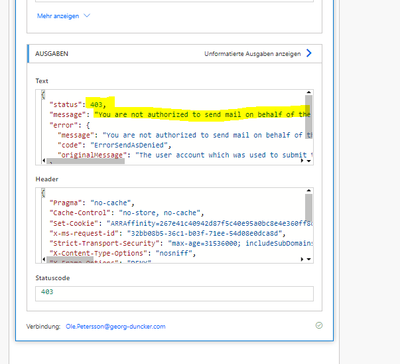Click the green connection status check icon

pos(319,325)
